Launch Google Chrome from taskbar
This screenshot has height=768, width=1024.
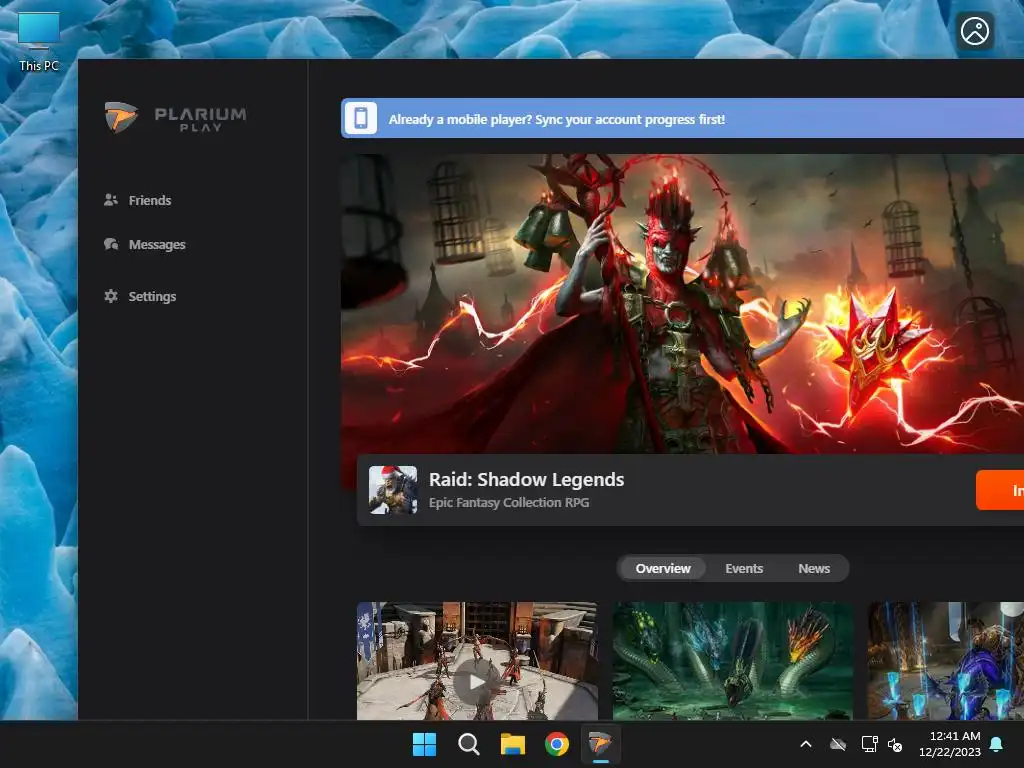[x=556, y=744]
